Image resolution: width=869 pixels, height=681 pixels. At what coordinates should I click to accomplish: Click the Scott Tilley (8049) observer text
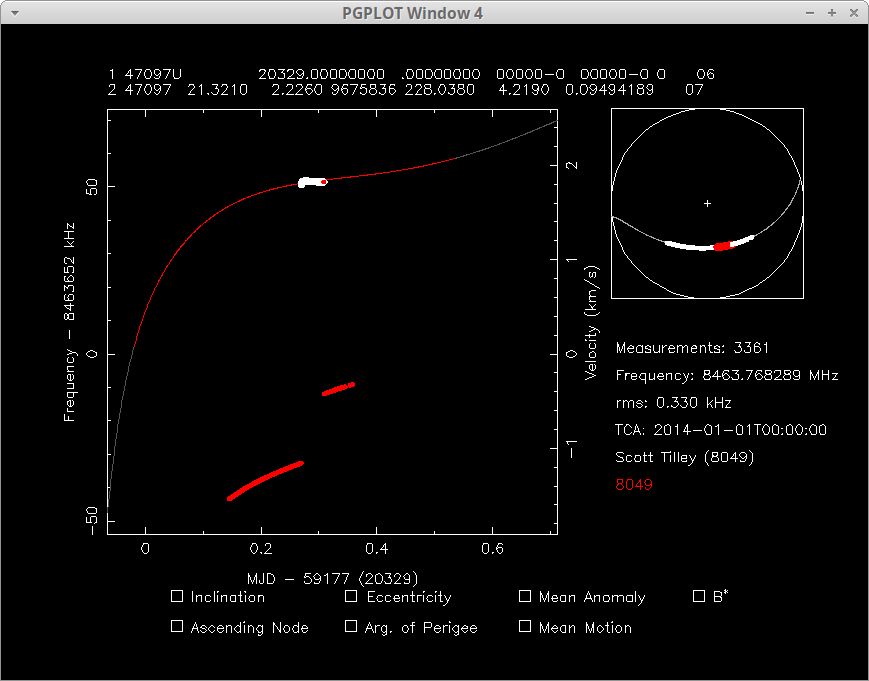click(684, 457)
